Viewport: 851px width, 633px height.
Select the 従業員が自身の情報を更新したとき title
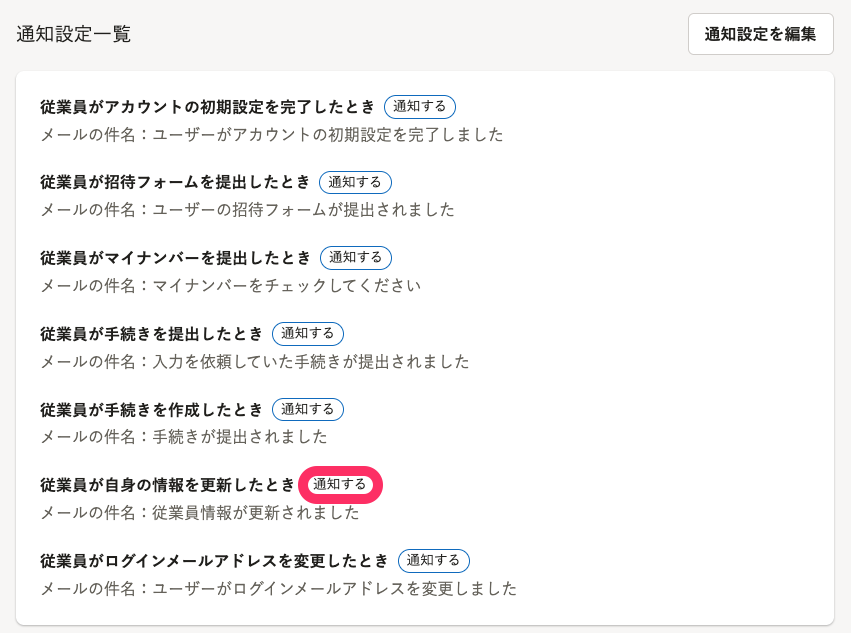[168, 485]
